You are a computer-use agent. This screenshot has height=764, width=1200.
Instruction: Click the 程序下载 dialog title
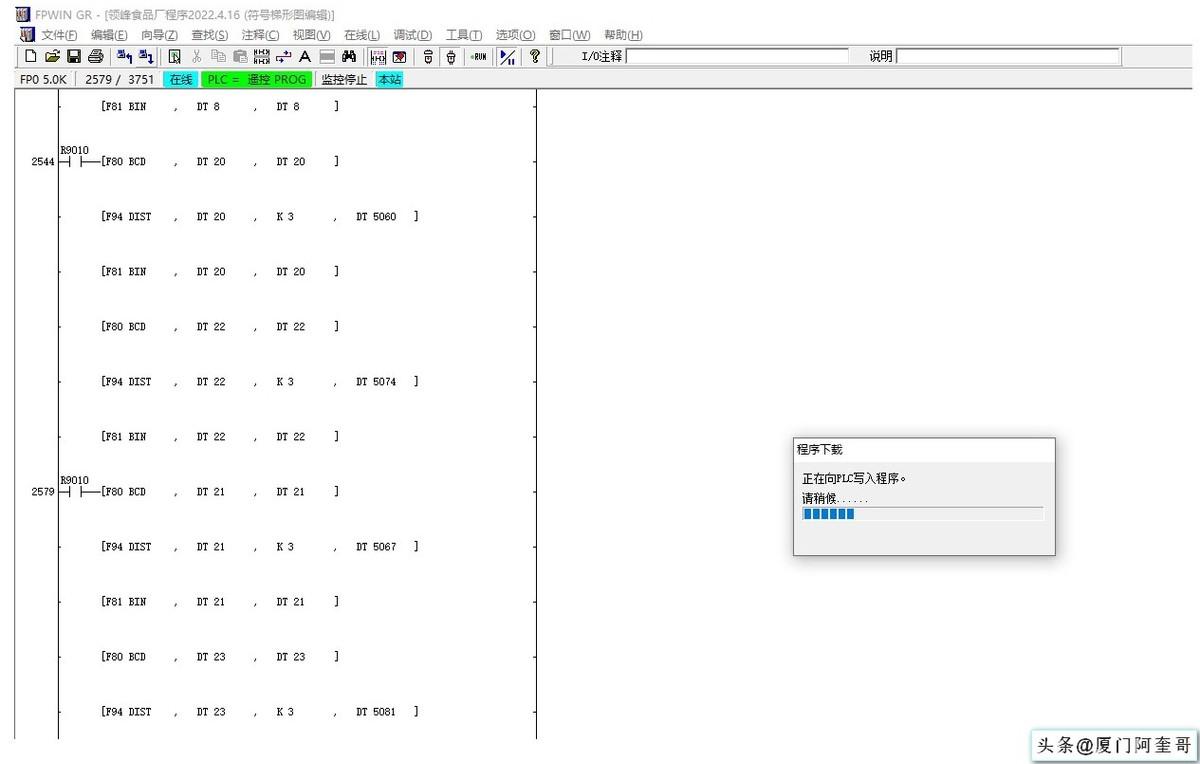click(x=819, y=450)
